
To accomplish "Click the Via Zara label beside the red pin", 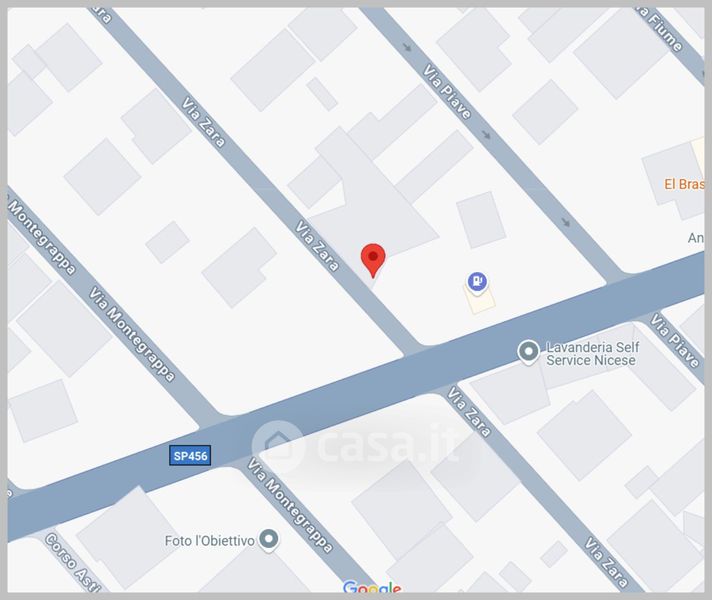I will click(317, 246).
